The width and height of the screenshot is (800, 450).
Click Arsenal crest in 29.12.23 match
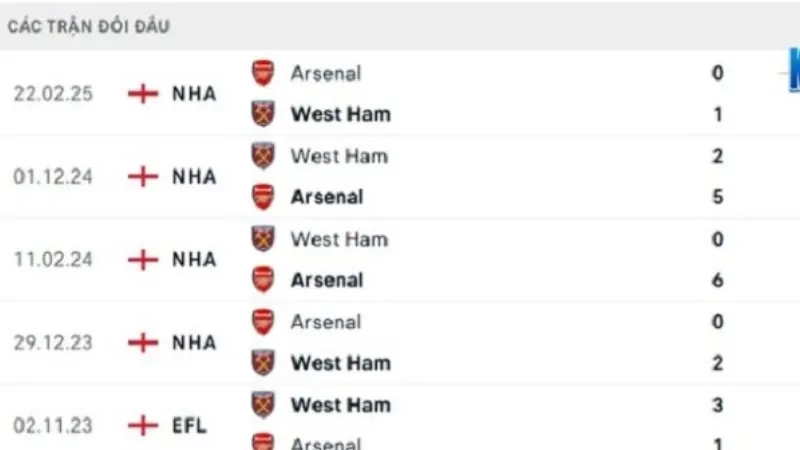(x=262, y=322)
